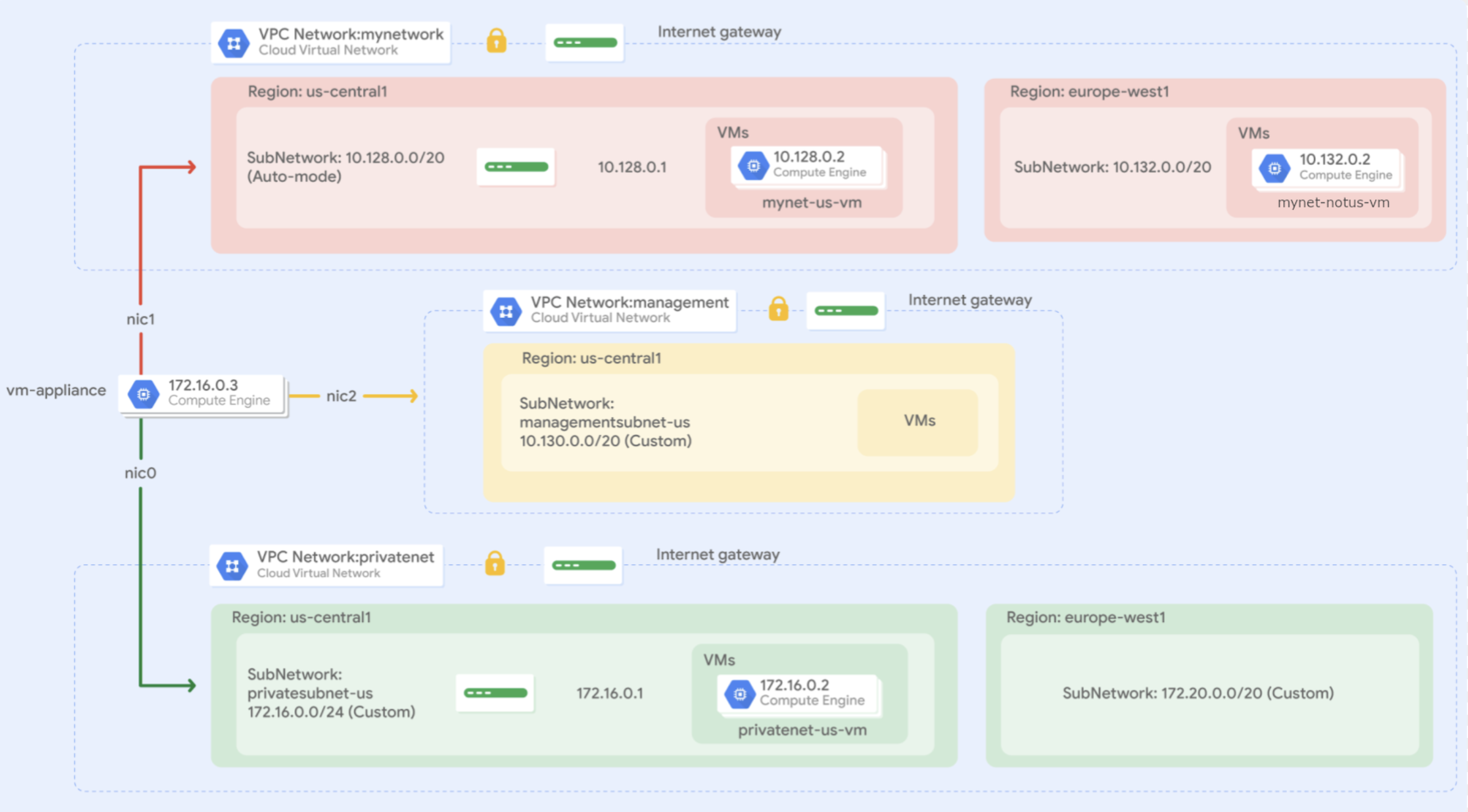
Task: Click the empty VMs box in management
Action: [918, 422]
